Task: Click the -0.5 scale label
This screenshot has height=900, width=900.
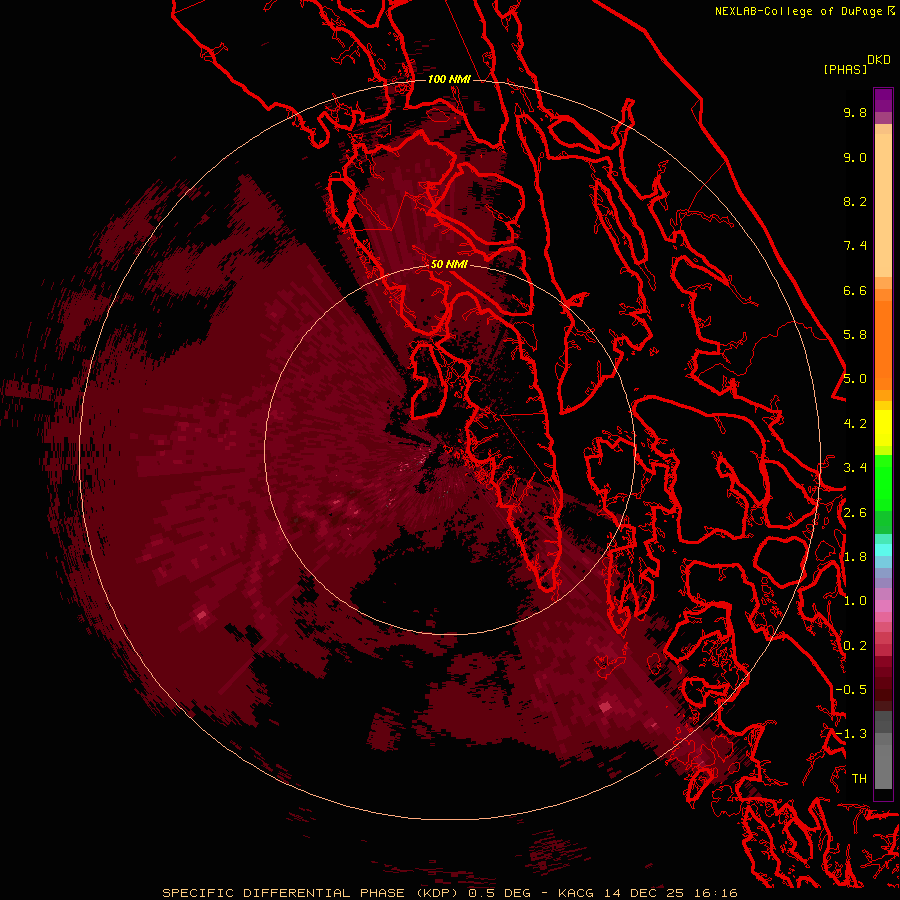Action: pos(851,690)
